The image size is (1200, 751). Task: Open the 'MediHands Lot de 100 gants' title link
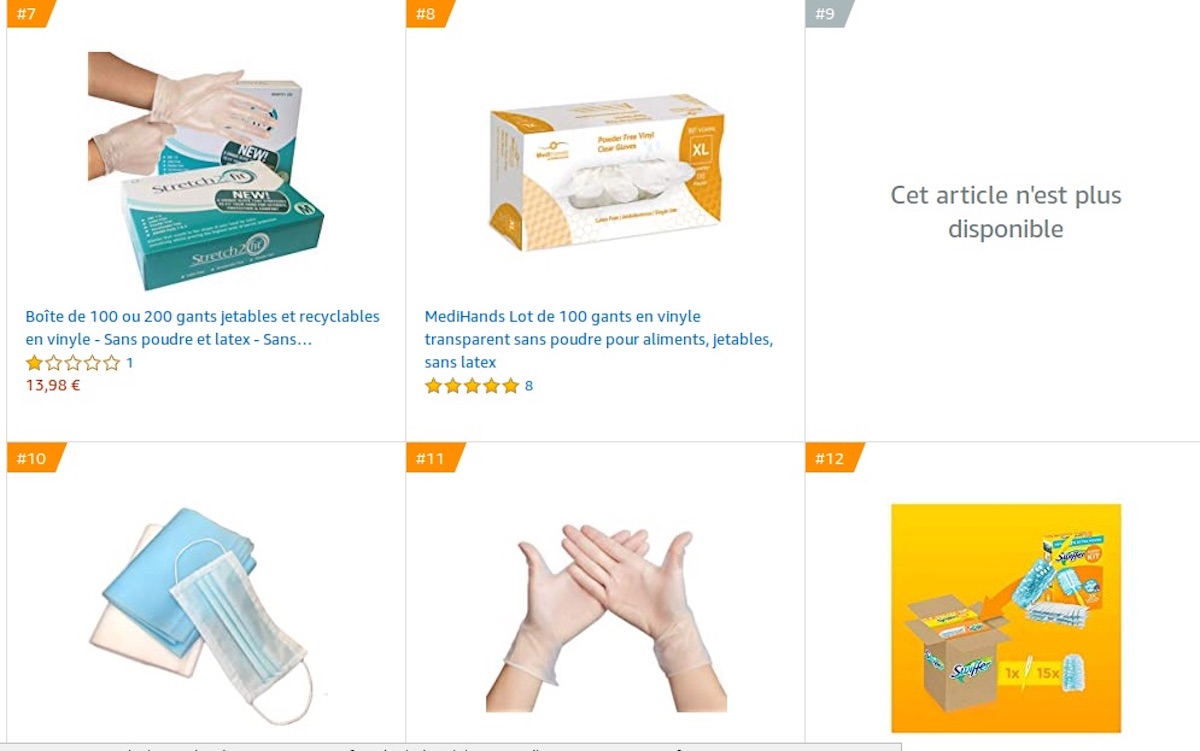[x=598, y=339]
